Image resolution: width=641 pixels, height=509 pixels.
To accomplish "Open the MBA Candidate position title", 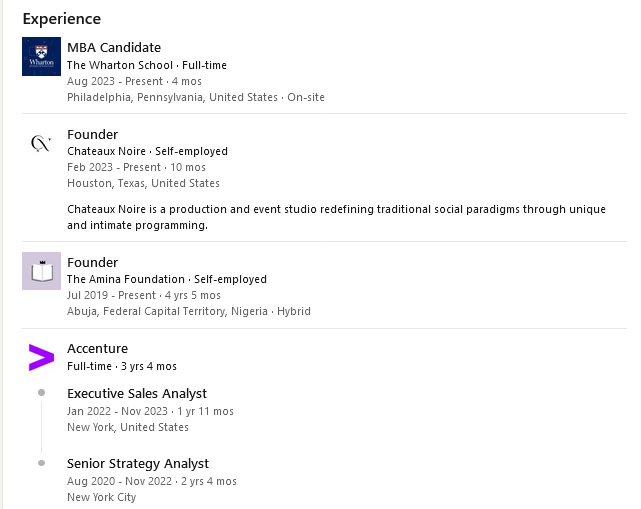I will [x=114, y=47].
